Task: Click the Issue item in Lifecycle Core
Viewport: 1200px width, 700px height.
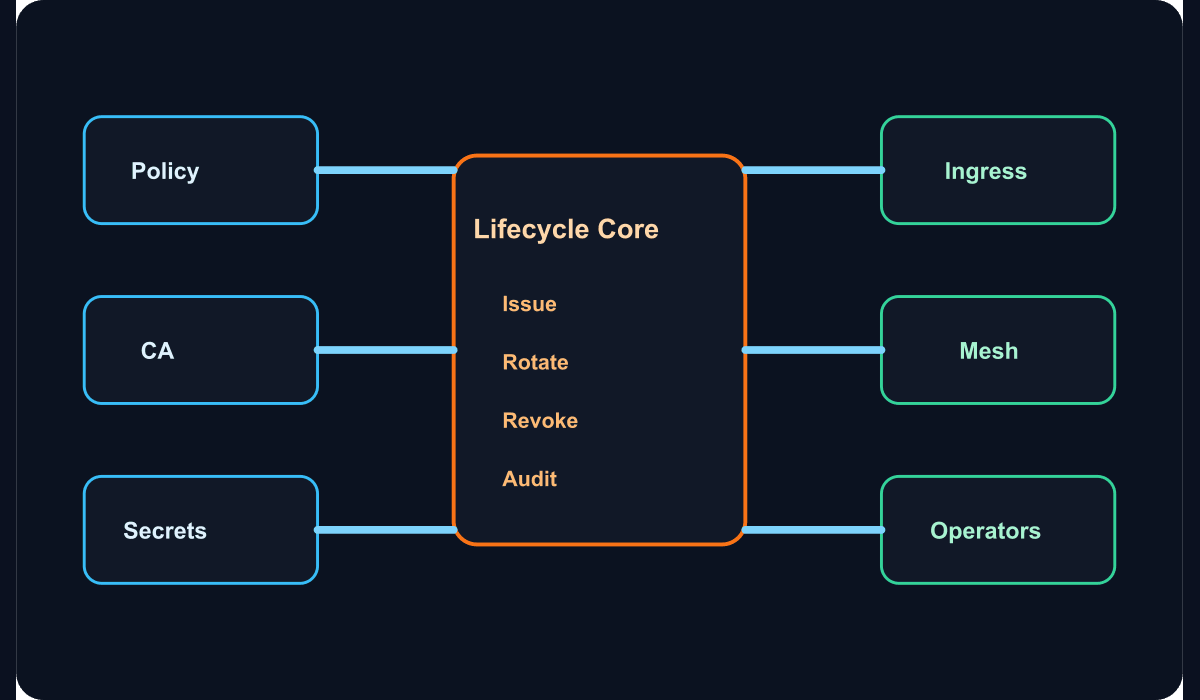Action: pyautogui.click(x=529, y=304)
